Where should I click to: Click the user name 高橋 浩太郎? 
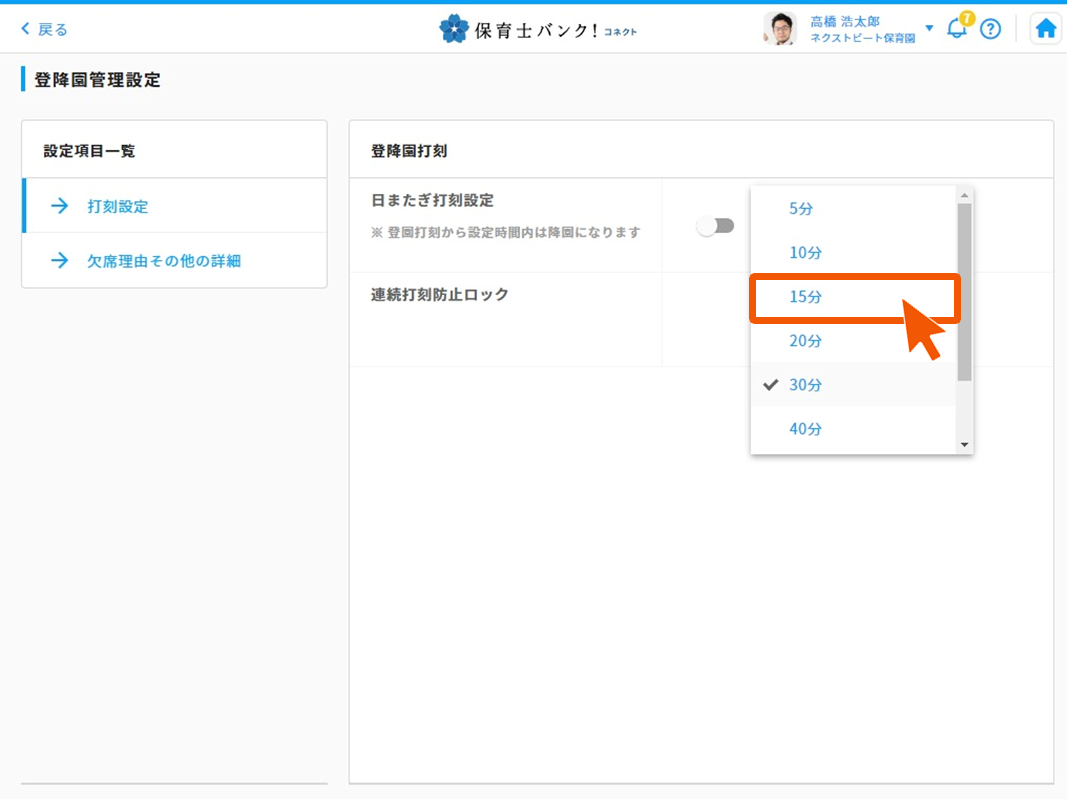(x=845, y=21)
